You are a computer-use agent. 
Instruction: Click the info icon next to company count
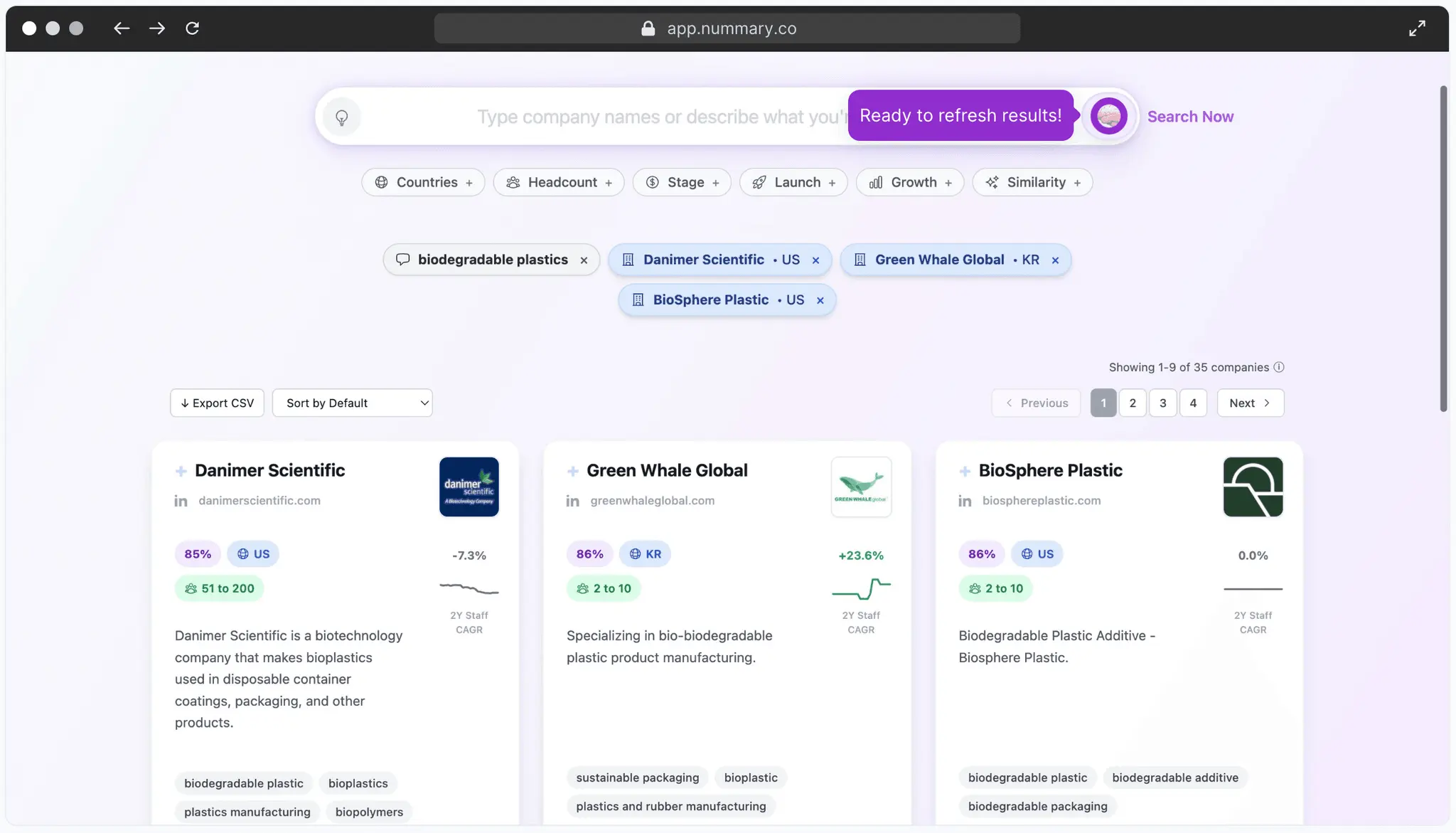pos(1278,367)
